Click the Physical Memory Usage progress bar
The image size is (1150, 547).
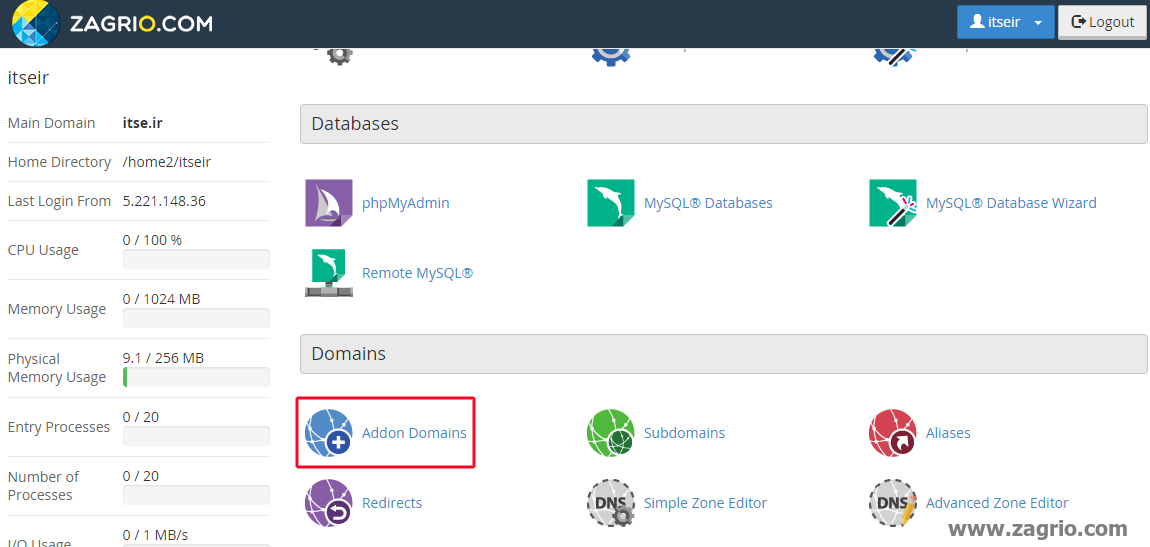pos(197,377)
